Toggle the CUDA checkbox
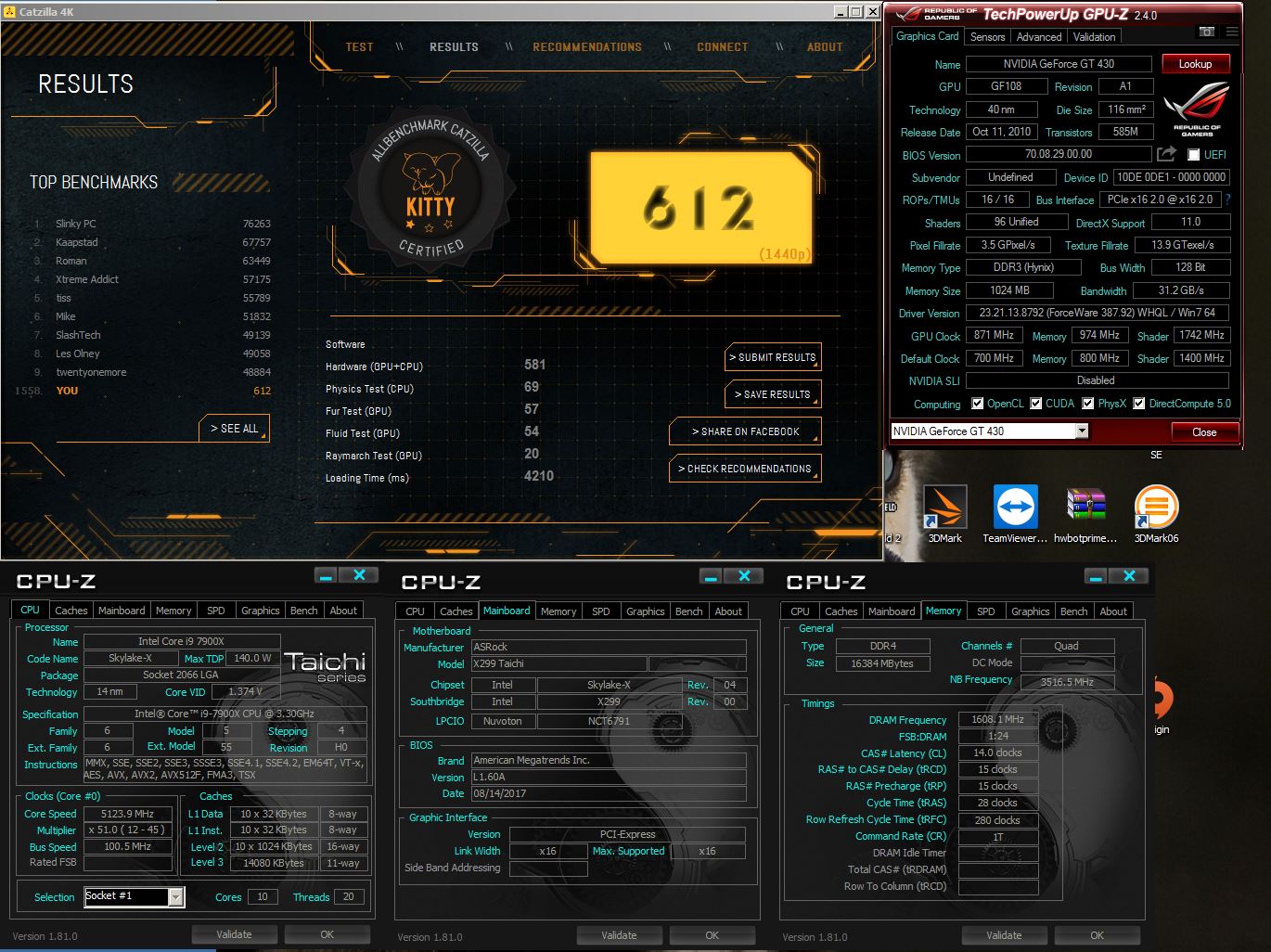 pyautogui.click(x=1035, y=404)
